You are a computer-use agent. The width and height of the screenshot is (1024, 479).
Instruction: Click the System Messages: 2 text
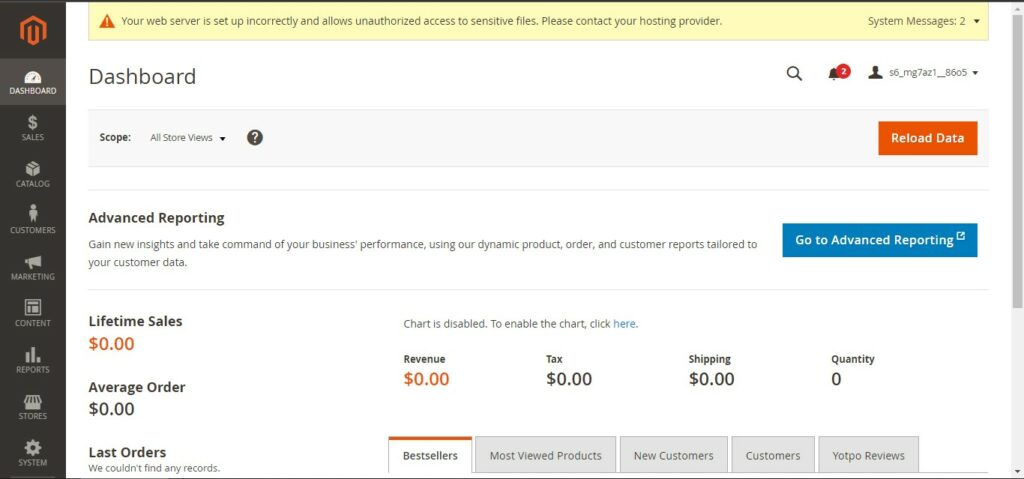[916, 22]
